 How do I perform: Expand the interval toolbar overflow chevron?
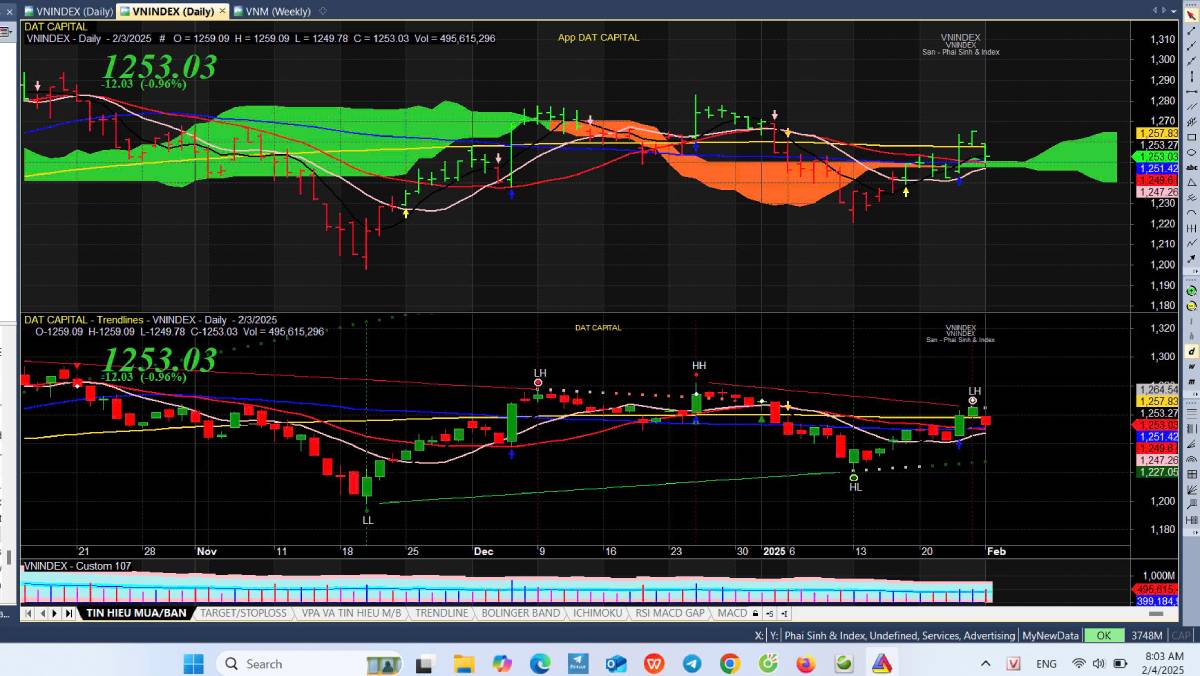click(x=1195, y=394)
